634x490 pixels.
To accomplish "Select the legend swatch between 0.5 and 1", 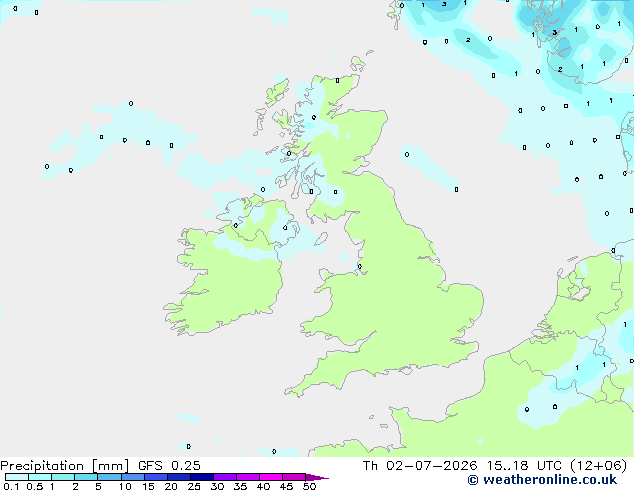I will click(40, 477).
